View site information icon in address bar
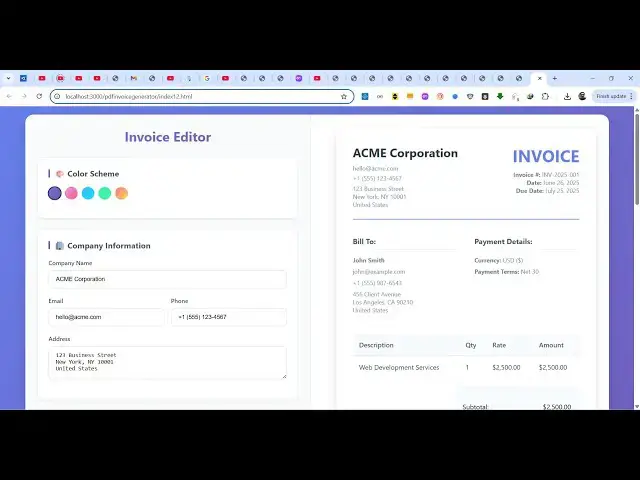This screenshot has height=480, width=640. [x=57, y=96]
